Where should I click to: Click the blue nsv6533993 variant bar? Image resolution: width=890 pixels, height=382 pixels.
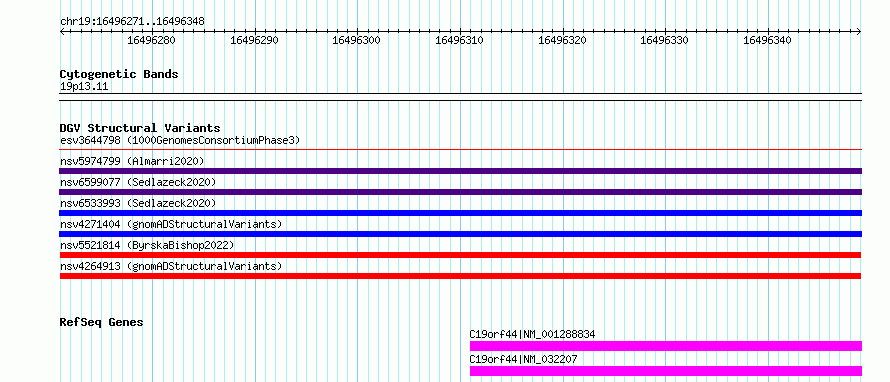(x=460, y=213)
